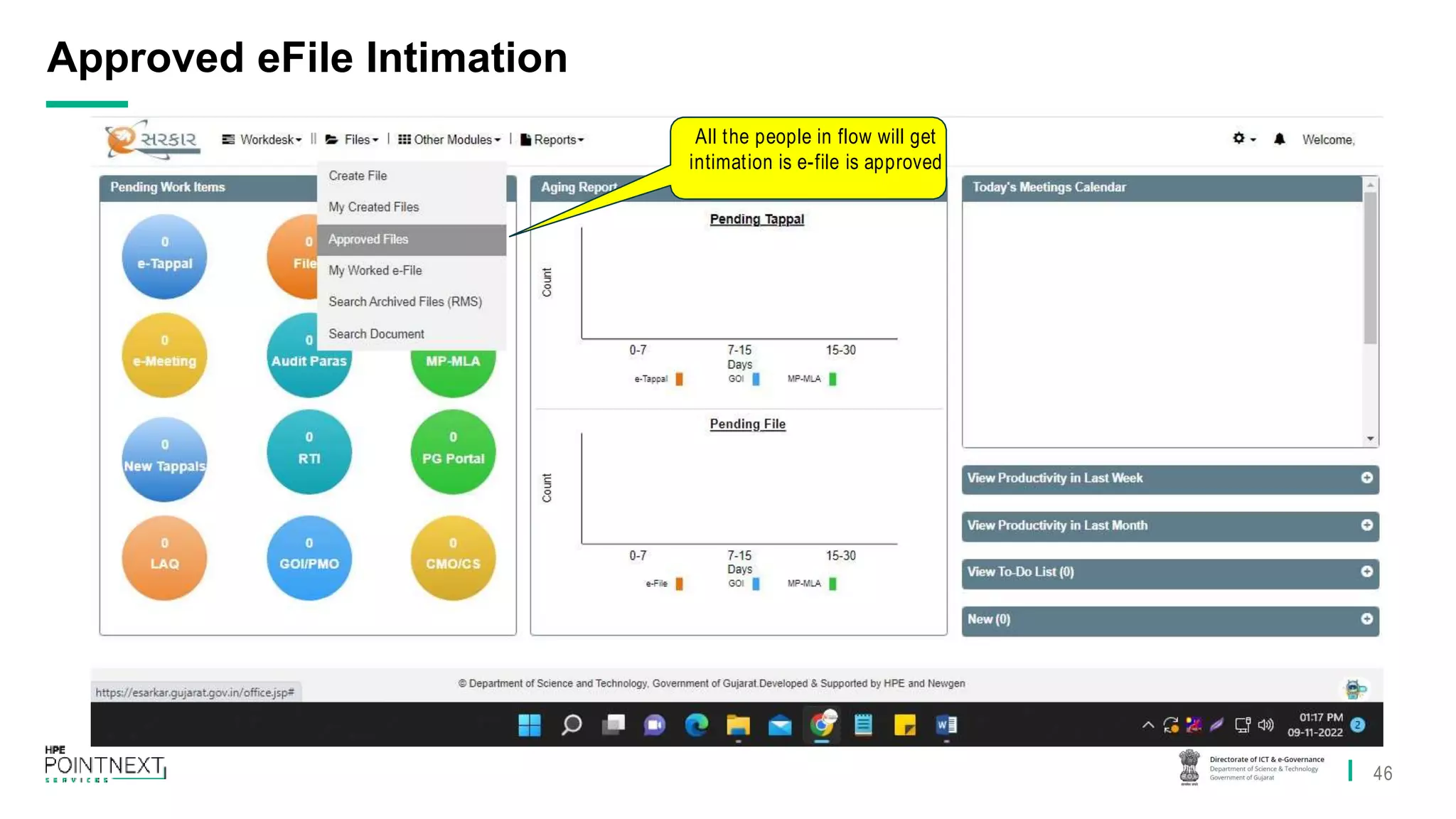Expand the New (0) panel
Image resolution: width=1456 pixels, height=819 pixels.
pyautogui.click(x=1366, y=619)
